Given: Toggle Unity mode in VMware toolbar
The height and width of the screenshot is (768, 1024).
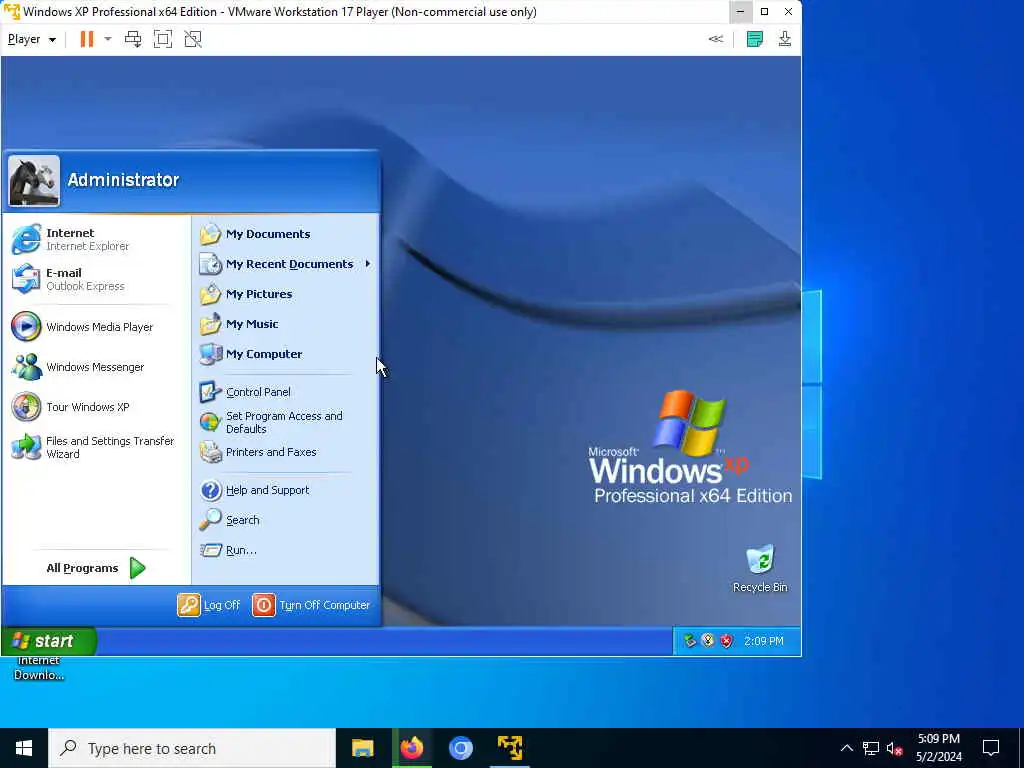Looking at the screenshot, I should click(193, 39).
